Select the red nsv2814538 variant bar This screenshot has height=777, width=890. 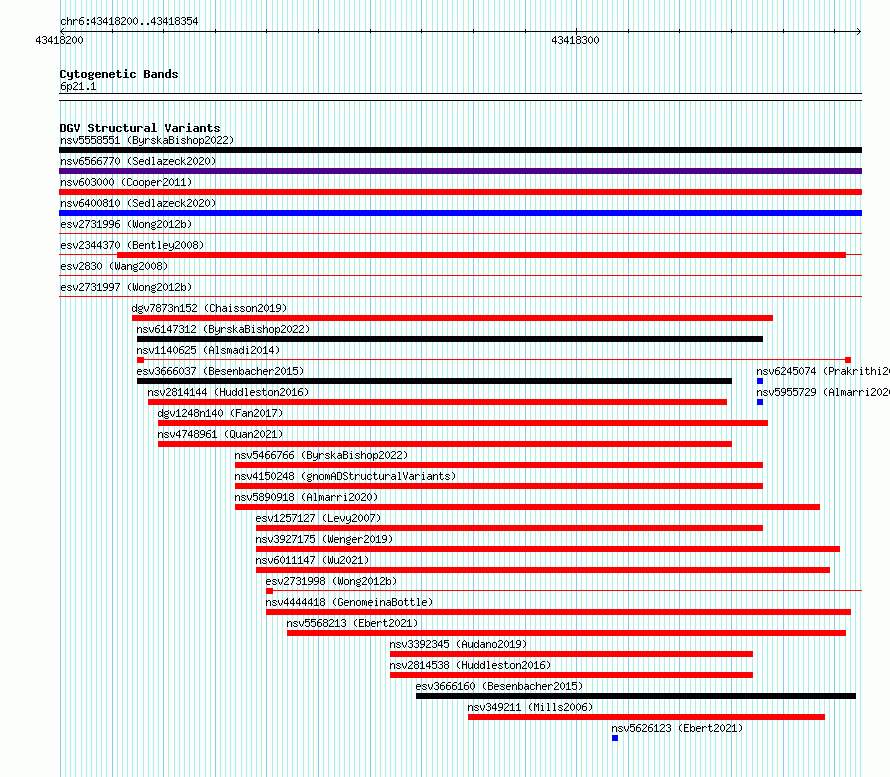(x=572, y=675)
